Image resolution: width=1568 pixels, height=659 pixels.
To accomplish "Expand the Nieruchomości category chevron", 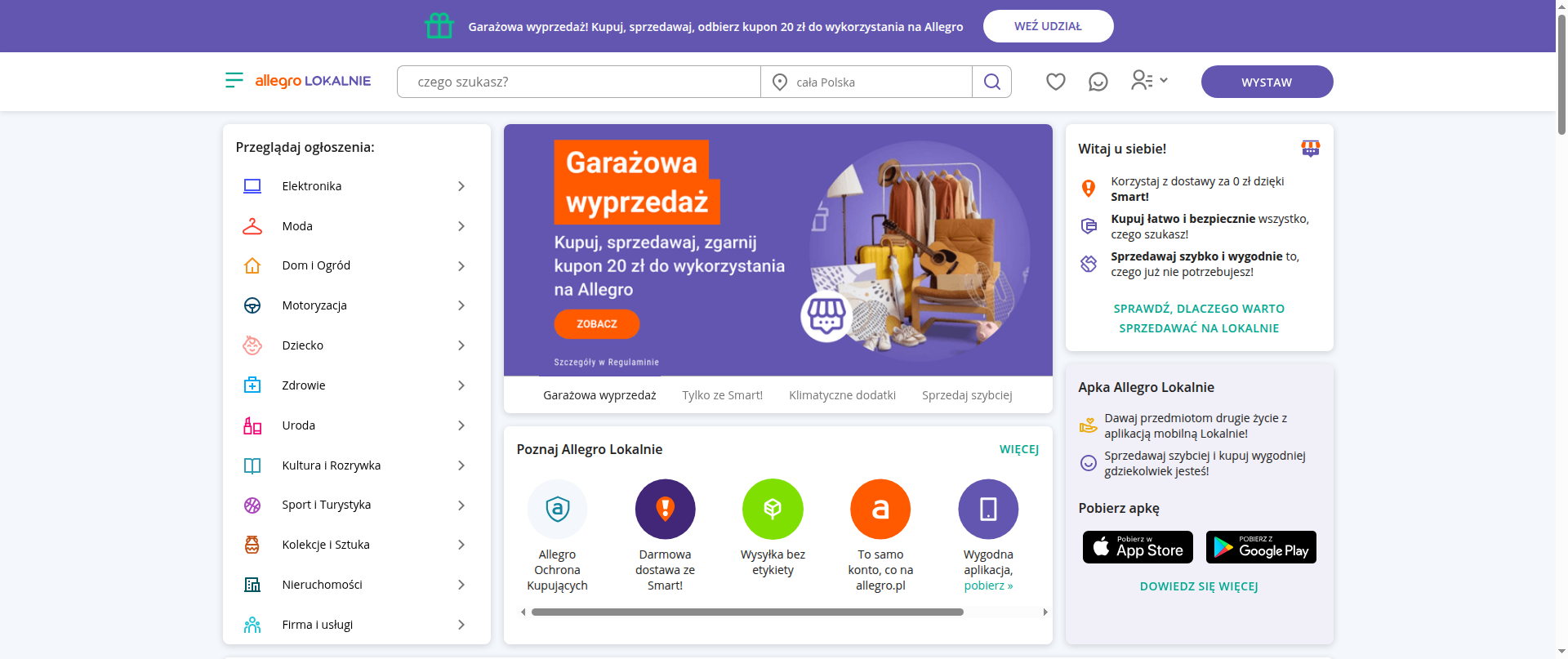I will (461, 585).
